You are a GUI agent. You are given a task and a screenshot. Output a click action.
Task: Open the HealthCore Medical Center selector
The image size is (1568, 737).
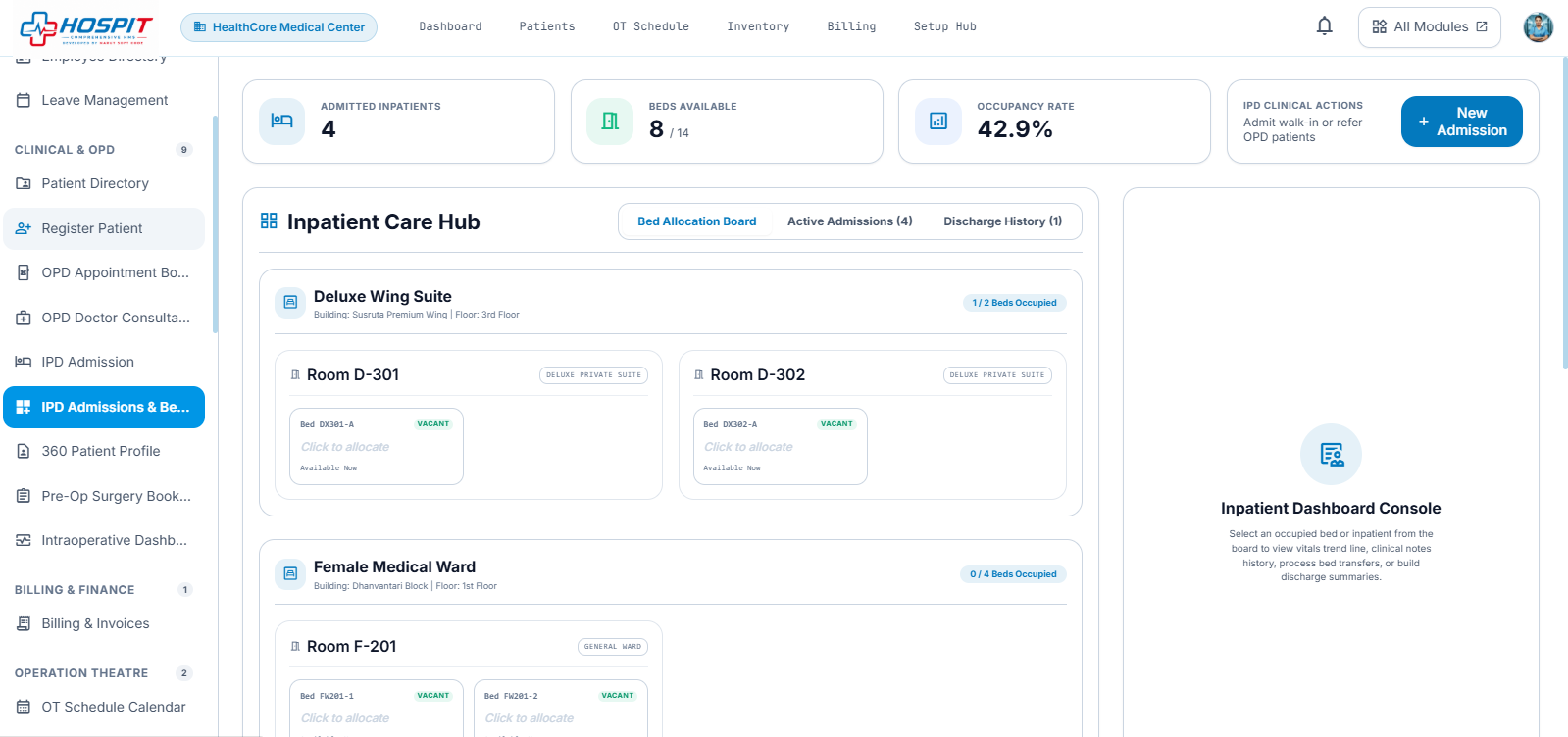pyautogui.click(x=278, y=27)
